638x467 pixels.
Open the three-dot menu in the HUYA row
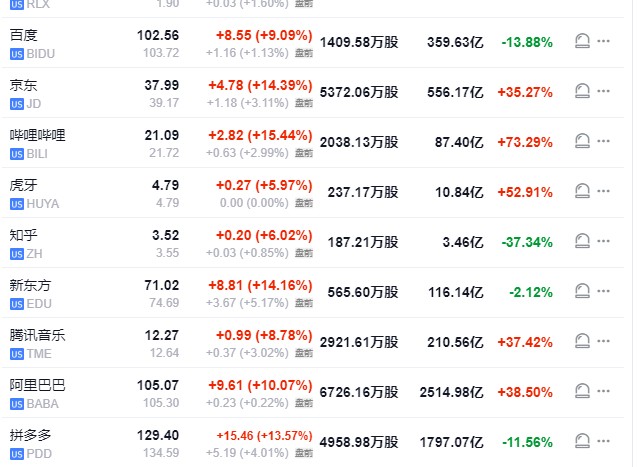tap(603, 191)
